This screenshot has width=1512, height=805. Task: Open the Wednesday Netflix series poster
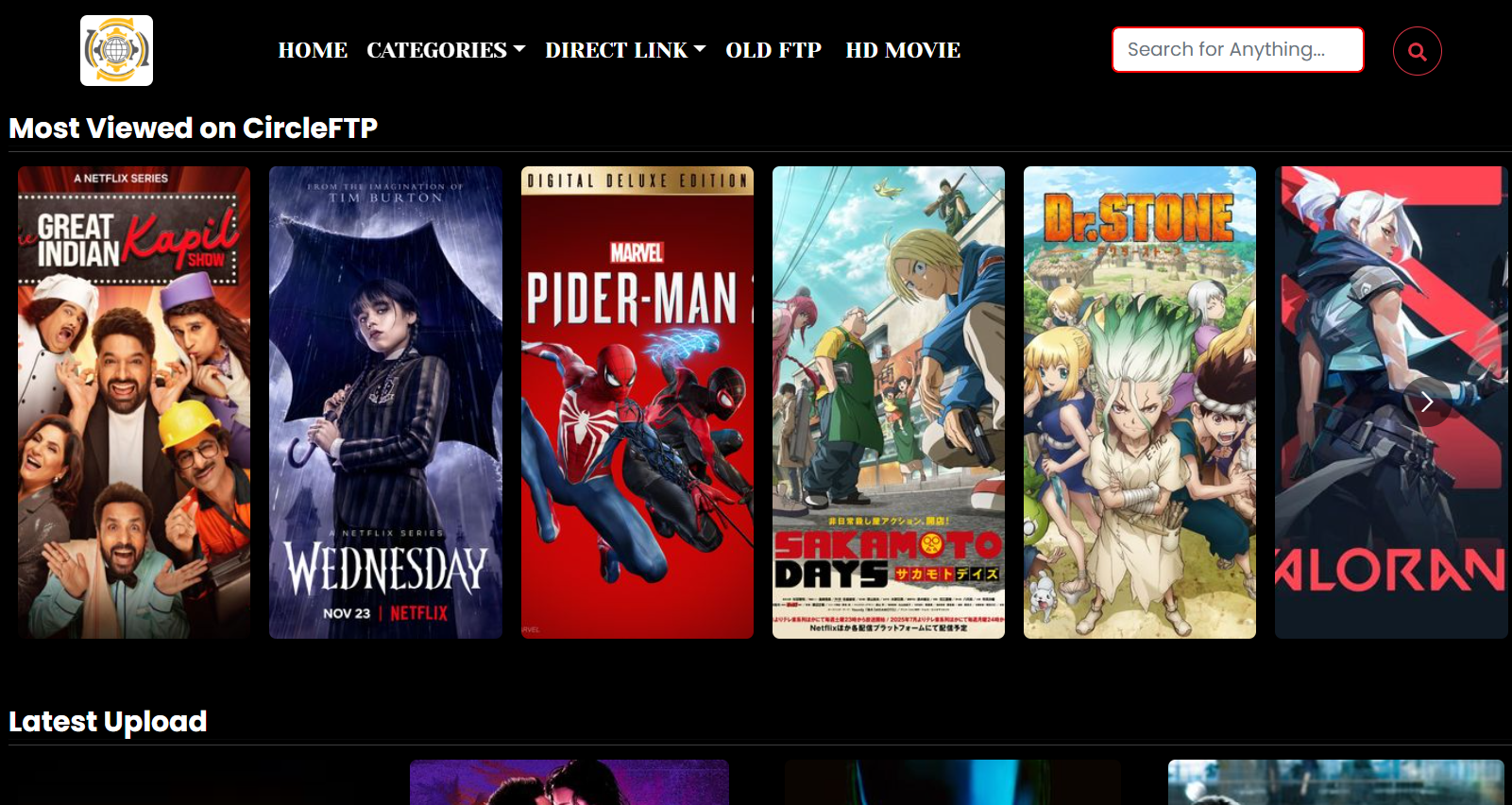[385, 402]
